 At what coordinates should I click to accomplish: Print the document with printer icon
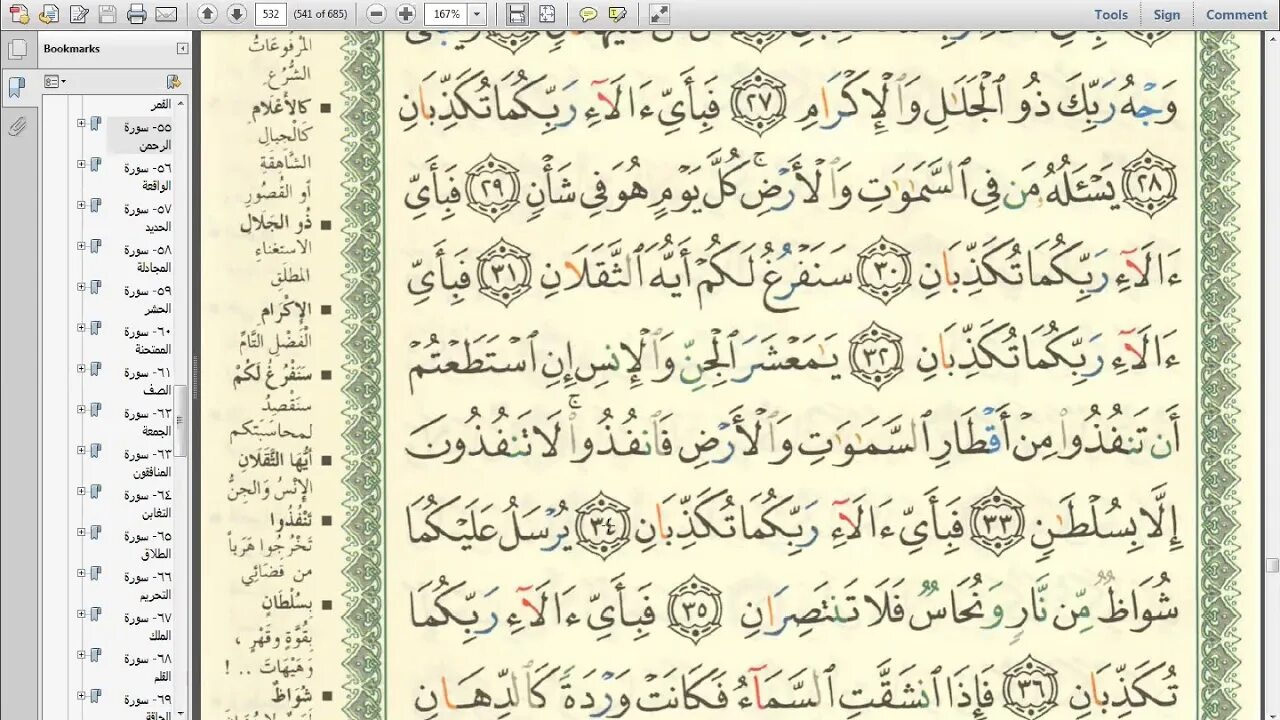[x=137, y=14]
